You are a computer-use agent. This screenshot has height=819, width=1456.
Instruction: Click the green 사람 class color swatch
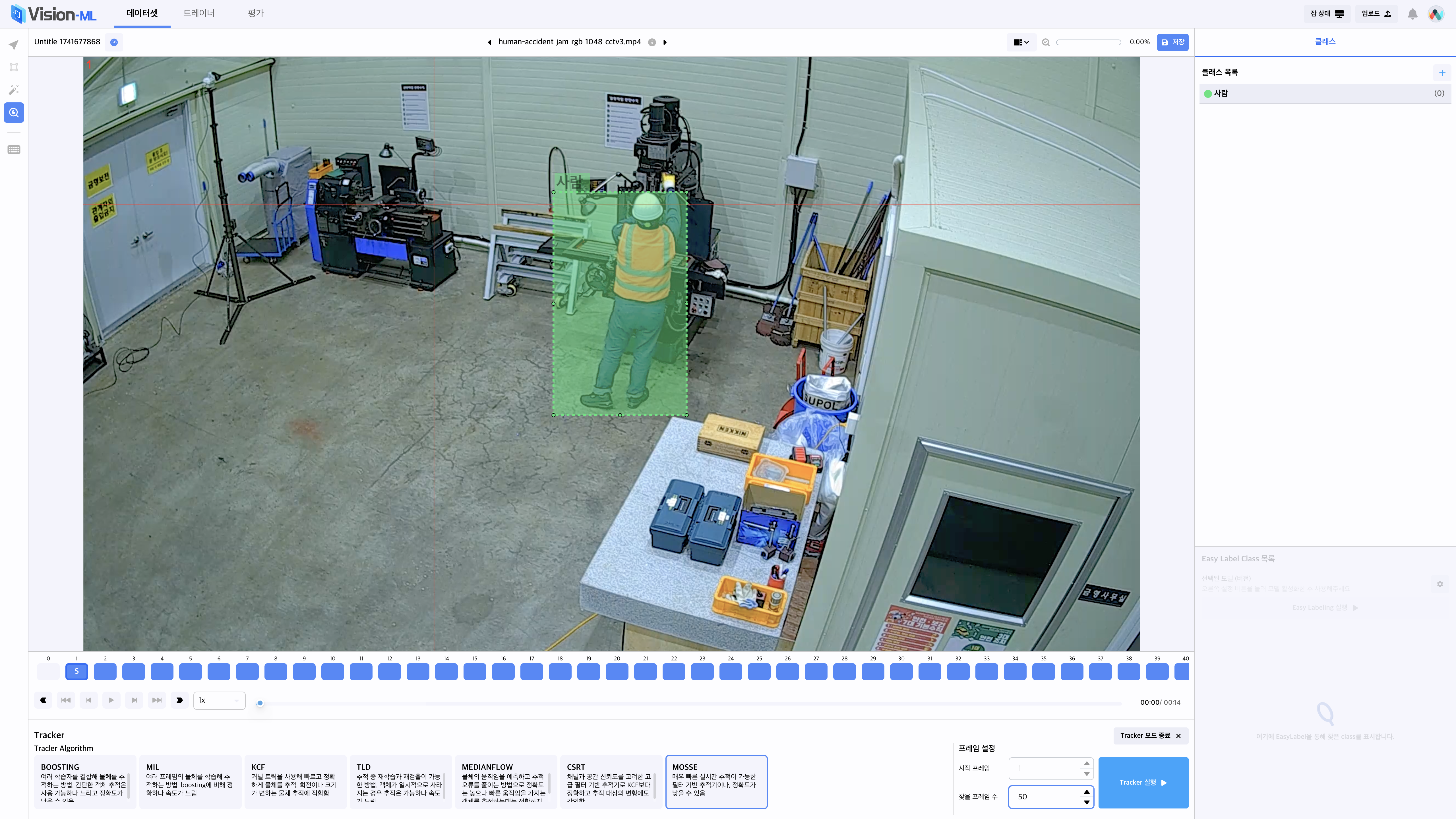coord(1208,94)
